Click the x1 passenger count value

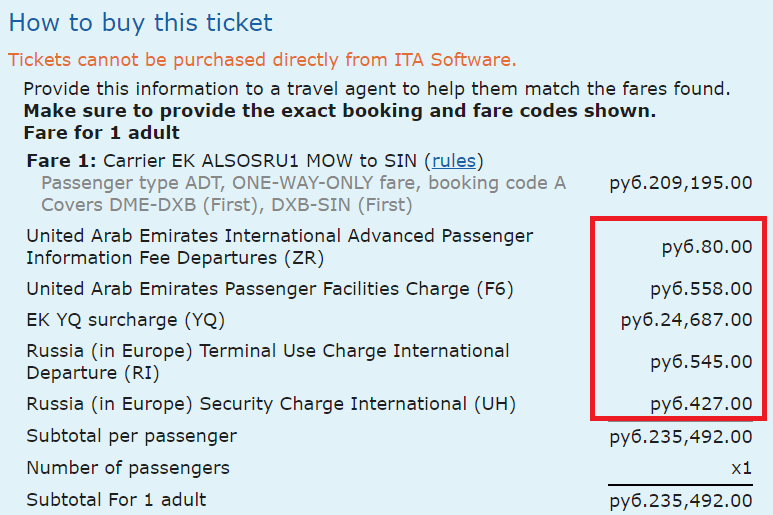pyautogui.click(x=741, y=468)
